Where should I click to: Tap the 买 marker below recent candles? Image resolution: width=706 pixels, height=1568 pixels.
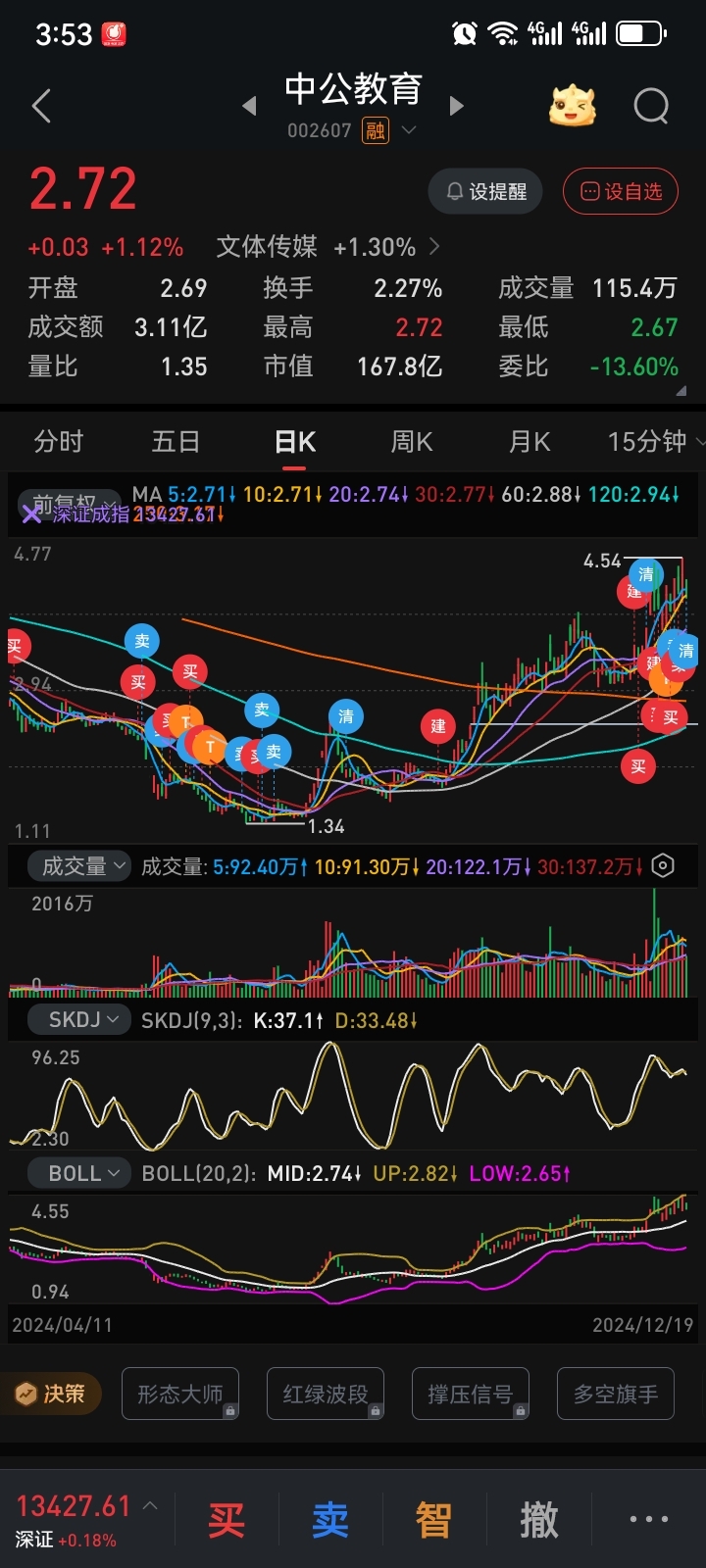tap(638, 767)
